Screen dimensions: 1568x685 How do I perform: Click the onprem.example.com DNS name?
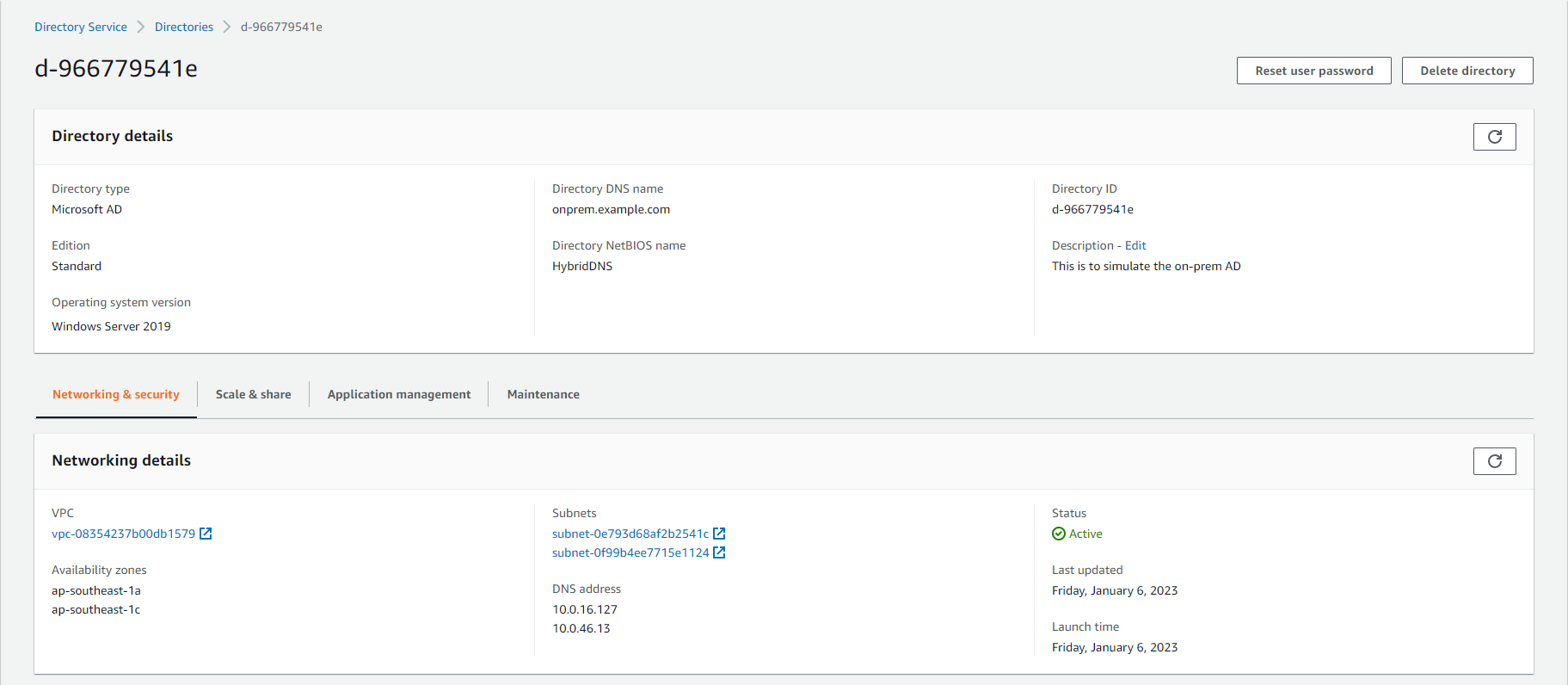(611, 209)
